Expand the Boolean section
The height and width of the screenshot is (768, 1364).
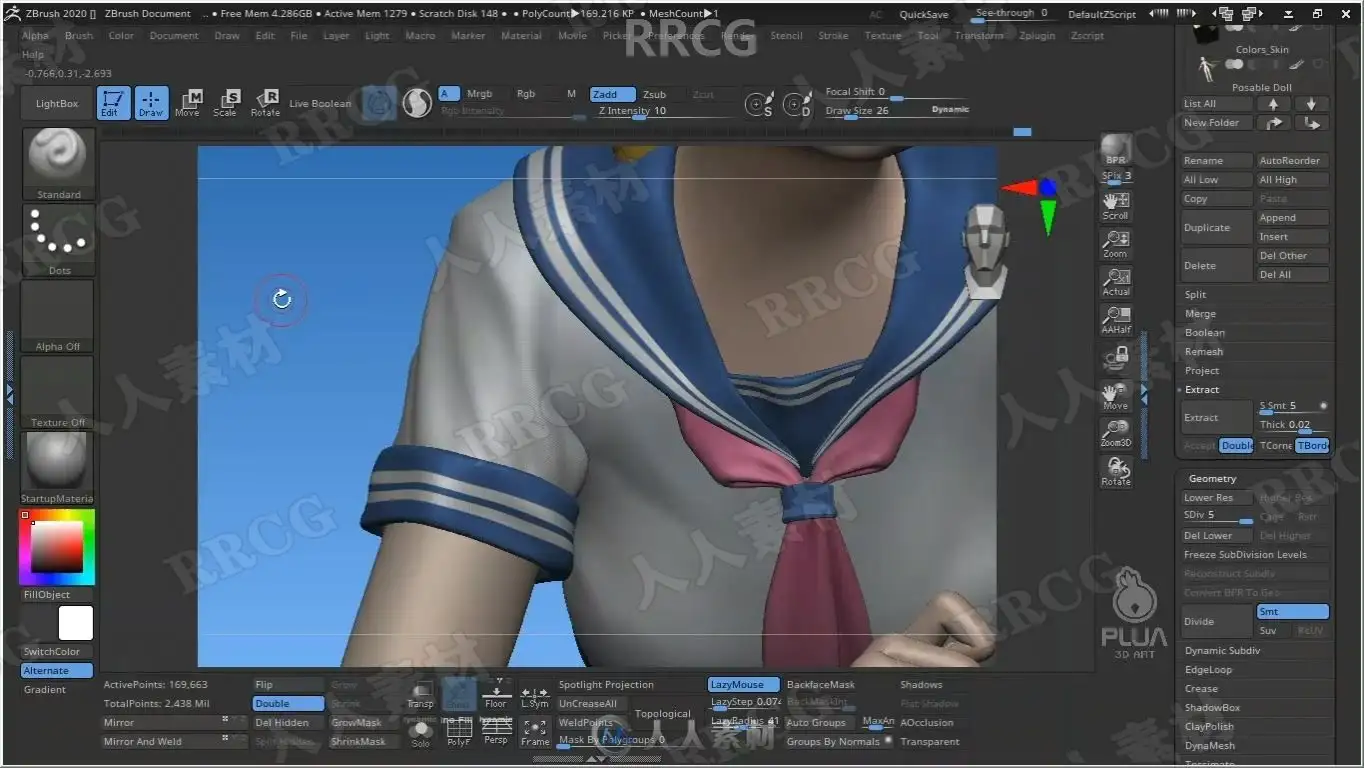point(1205,333)
